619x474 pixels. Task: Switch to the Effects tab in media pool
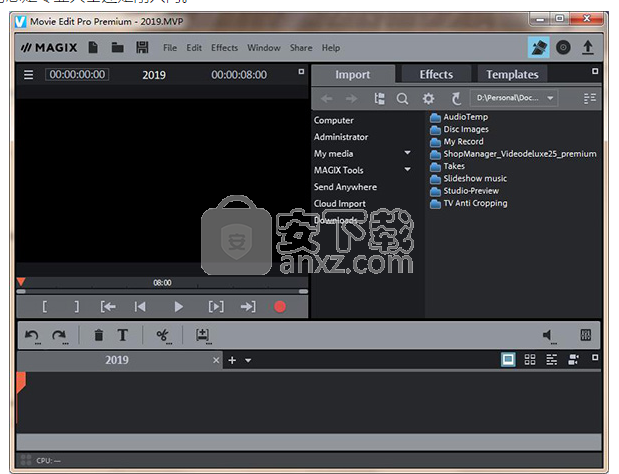pos(436,74)
